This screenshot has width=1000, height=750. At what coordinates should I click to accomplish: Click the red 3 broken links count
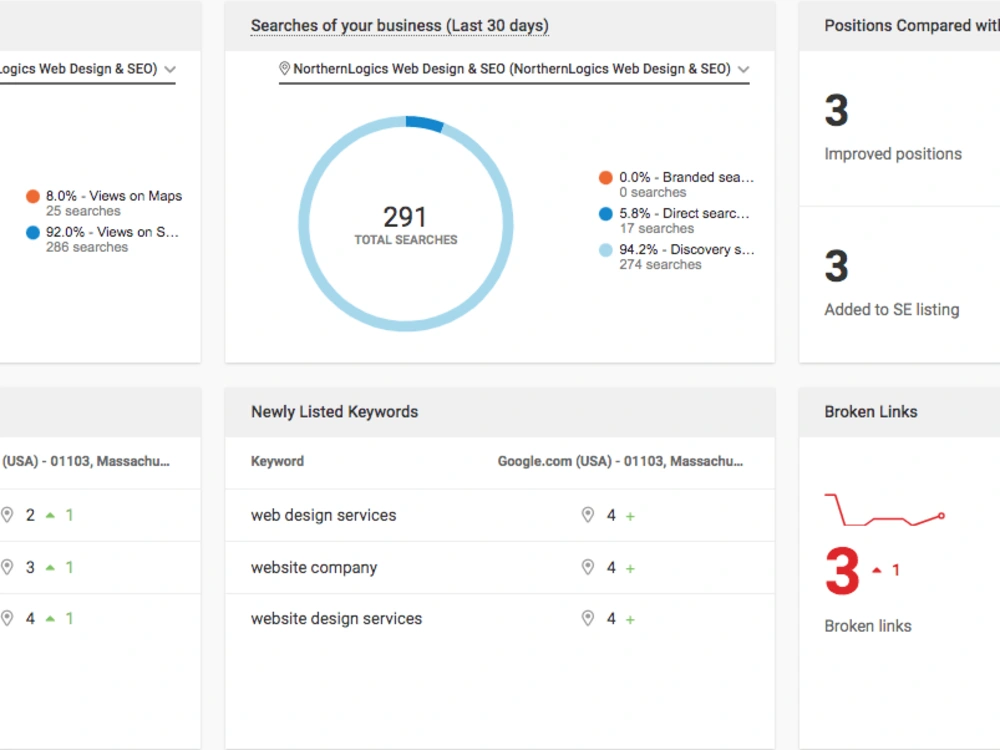click(842, 570)
